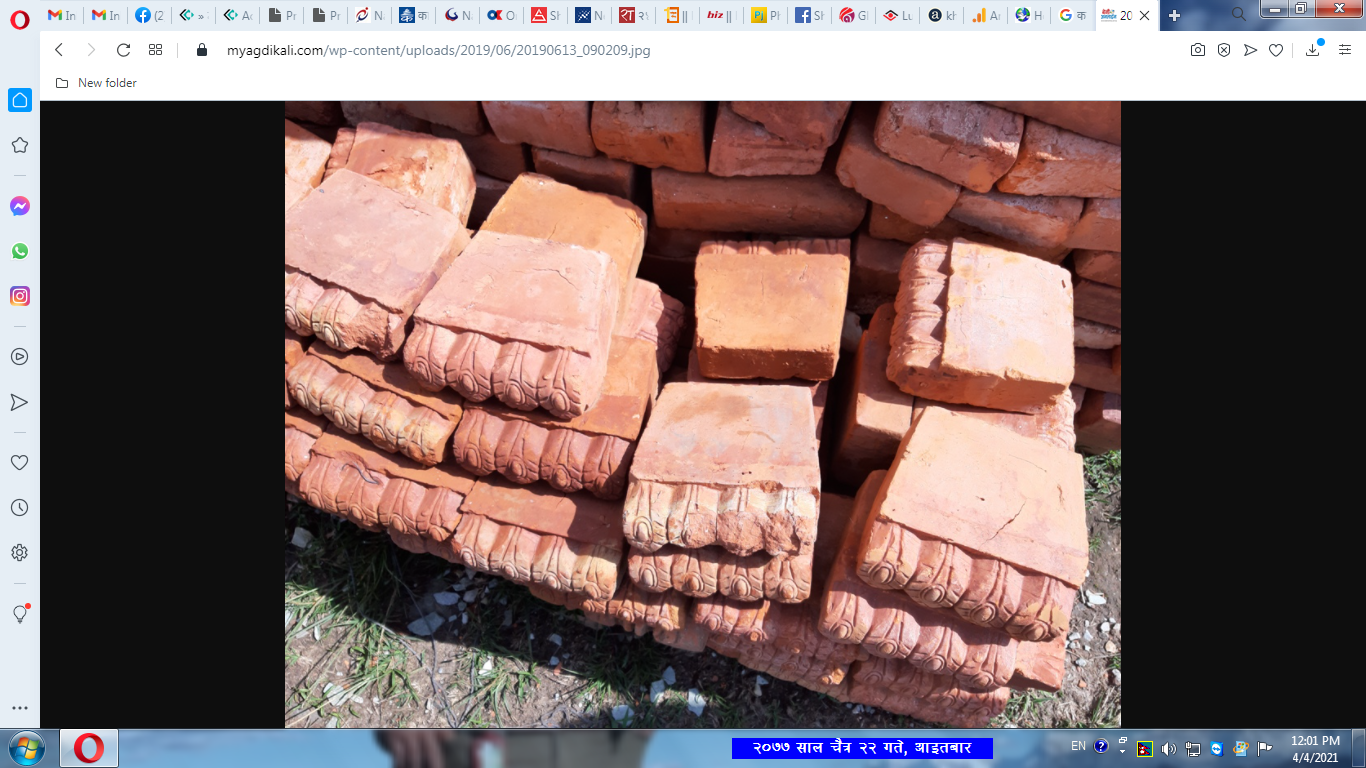Open Easy Setup sliders menu
1366x768 pixels.
tap(1345, 50)
